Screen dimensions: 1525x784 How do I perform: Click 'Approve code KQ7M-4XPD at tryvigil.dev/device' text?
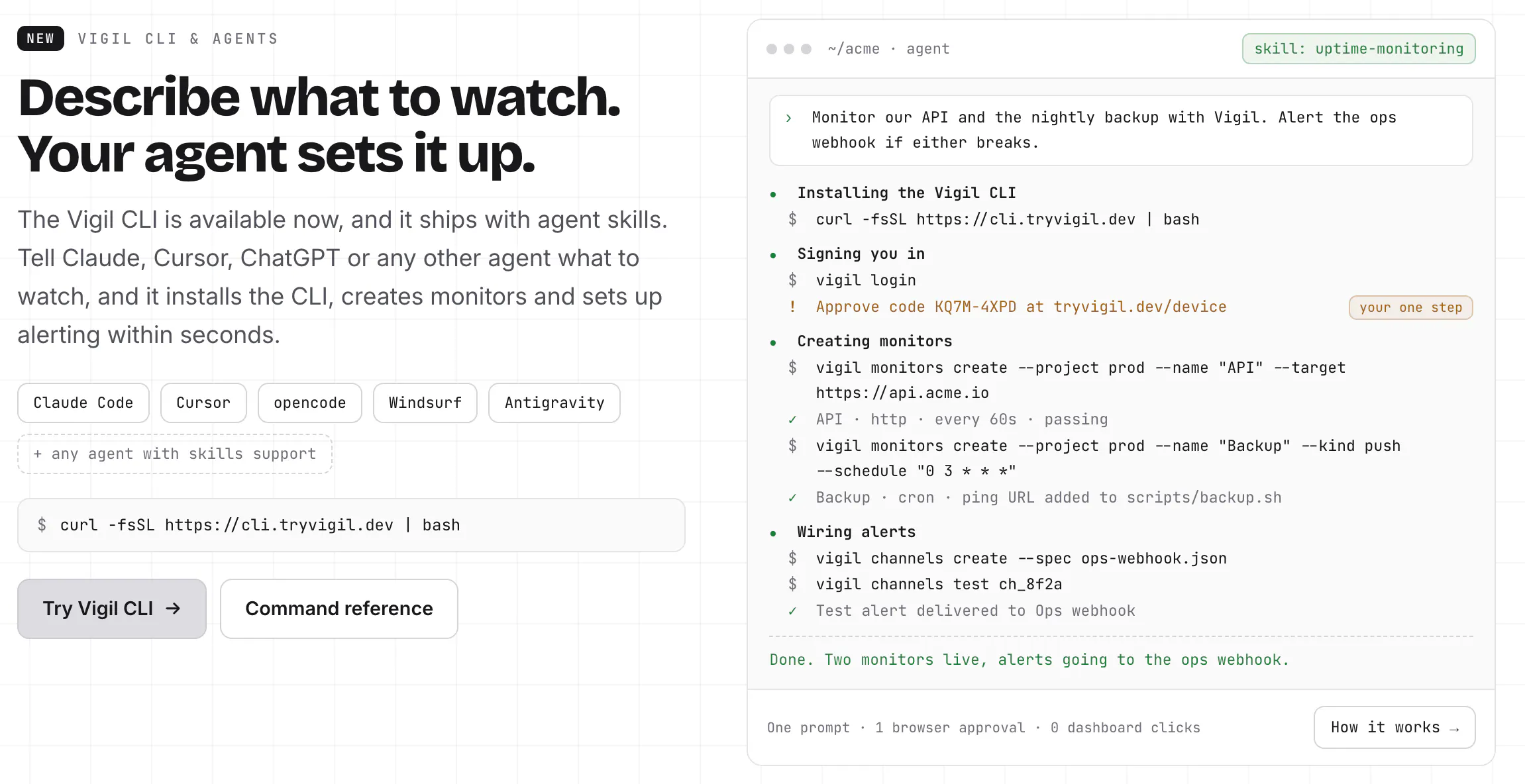tap(1021, 307)
